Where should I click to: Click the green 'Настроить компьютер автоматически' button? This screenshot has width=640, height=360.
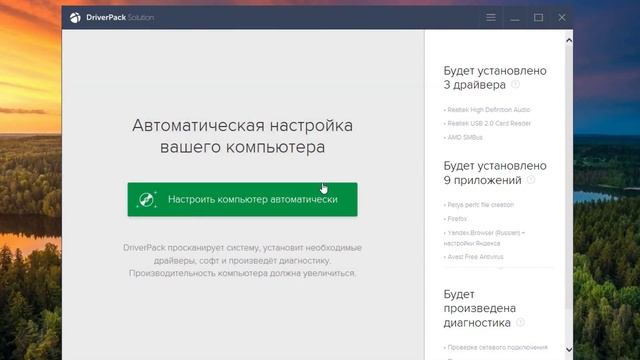coord(242,199)
